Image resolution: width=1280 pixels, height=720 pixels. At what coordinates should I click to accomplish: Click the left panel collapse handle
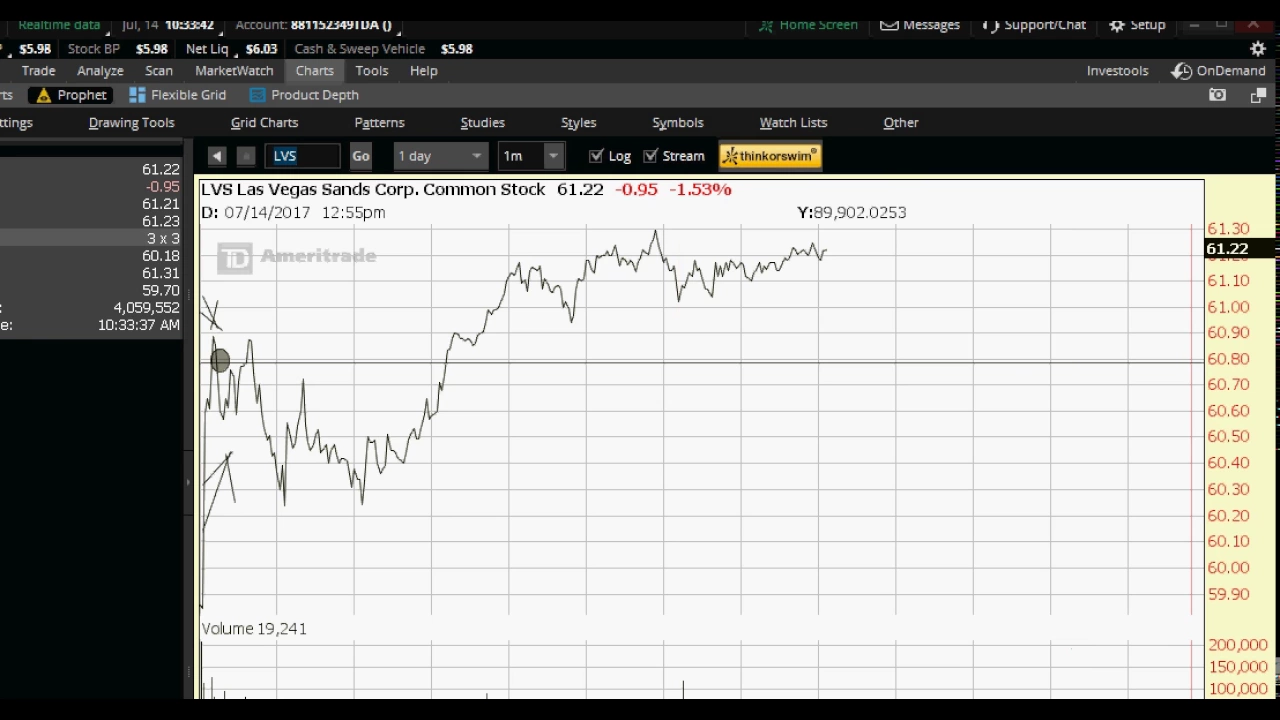188,483
